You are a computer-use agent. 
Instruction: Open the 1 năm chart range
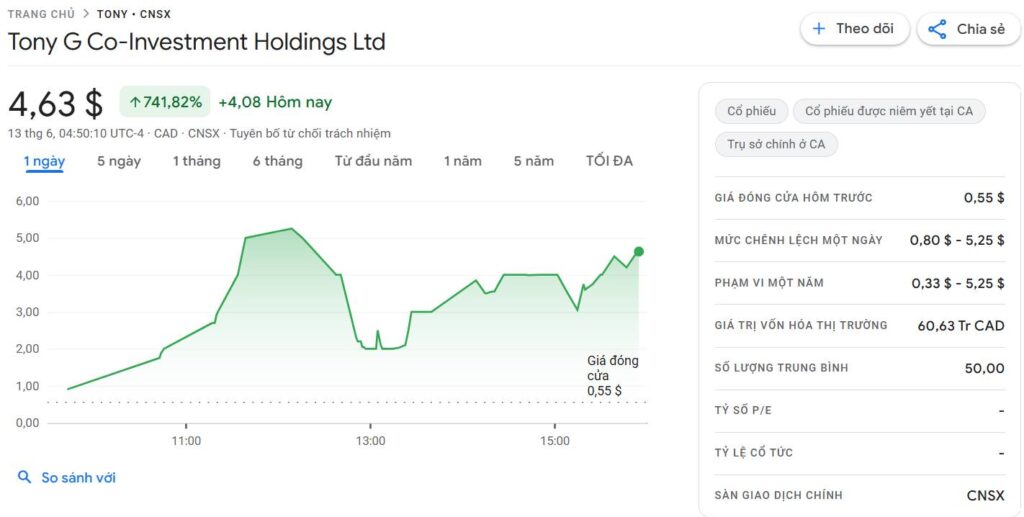(462, 161)
